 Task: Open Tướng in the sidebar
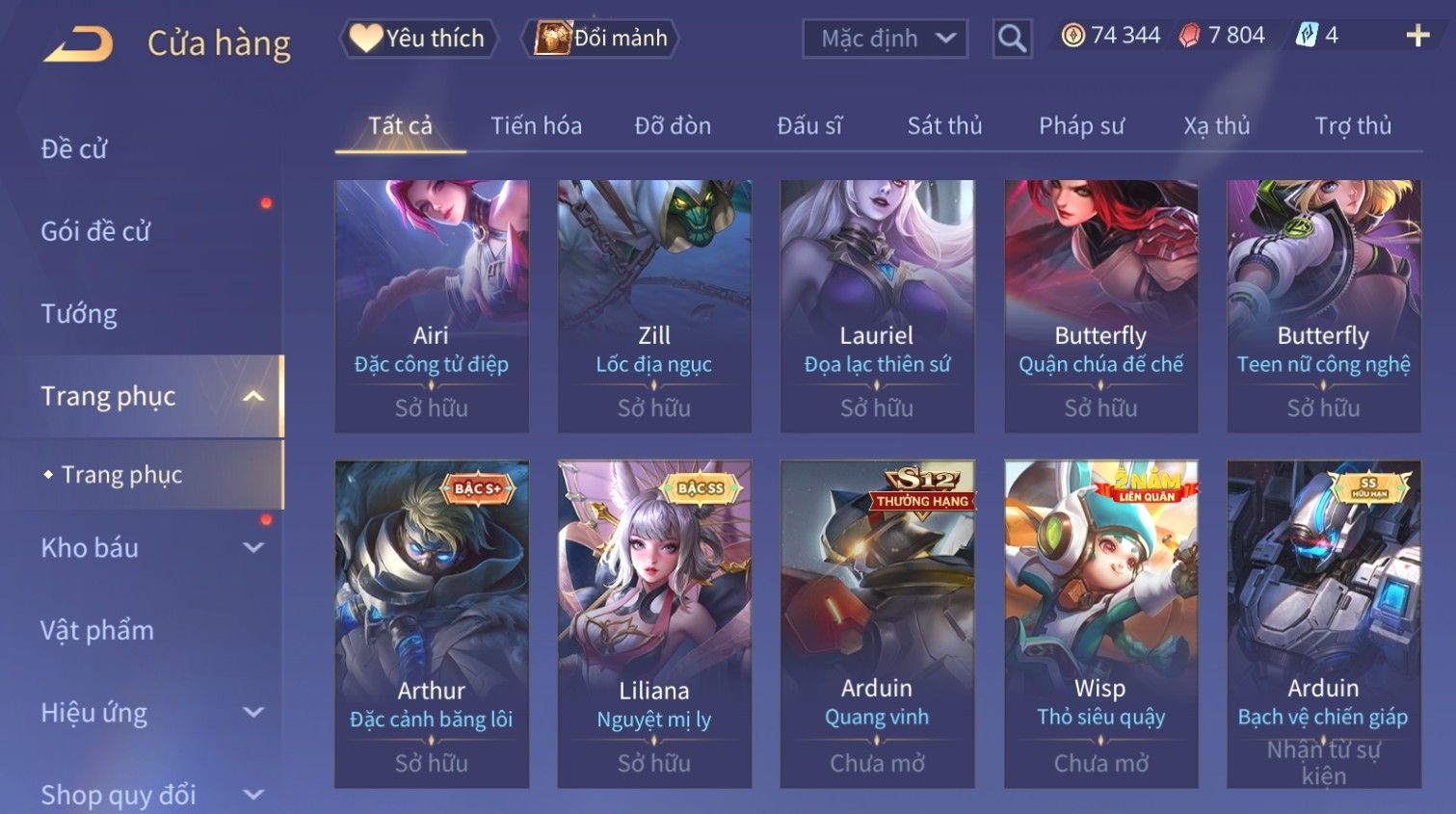pos(79,314)
